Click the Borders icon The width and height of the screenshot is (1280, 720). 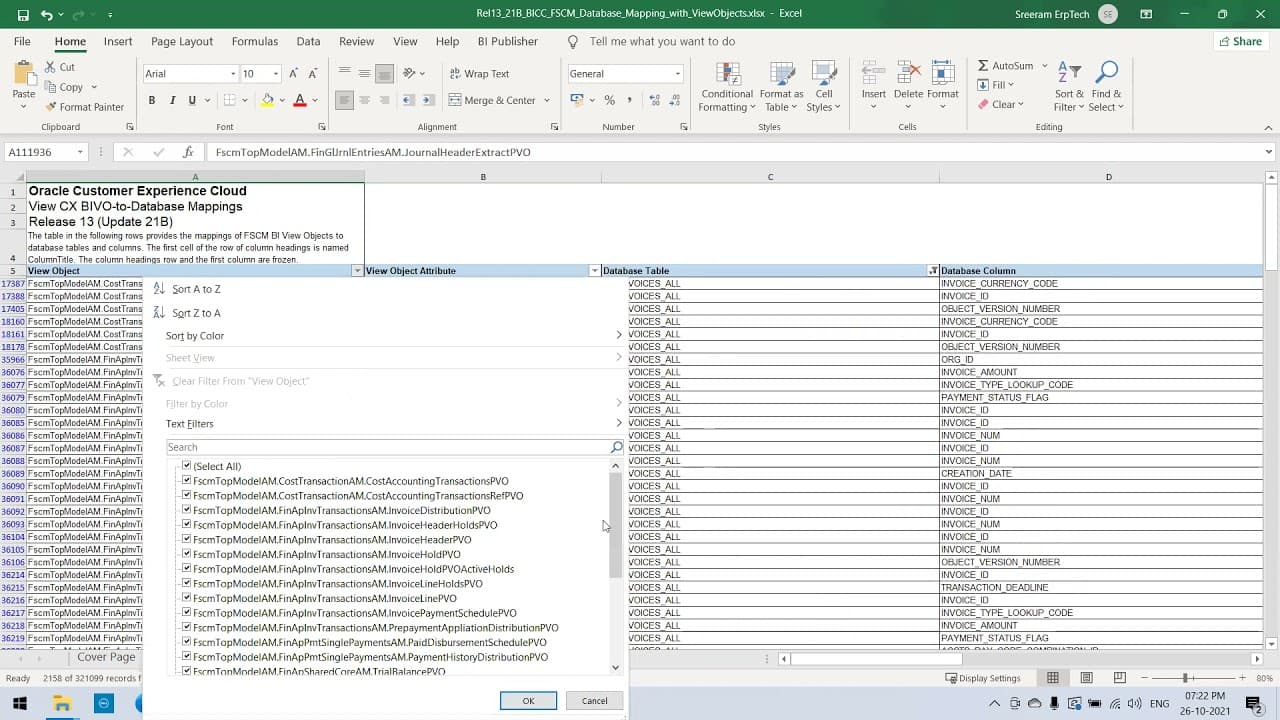(229, 100)
